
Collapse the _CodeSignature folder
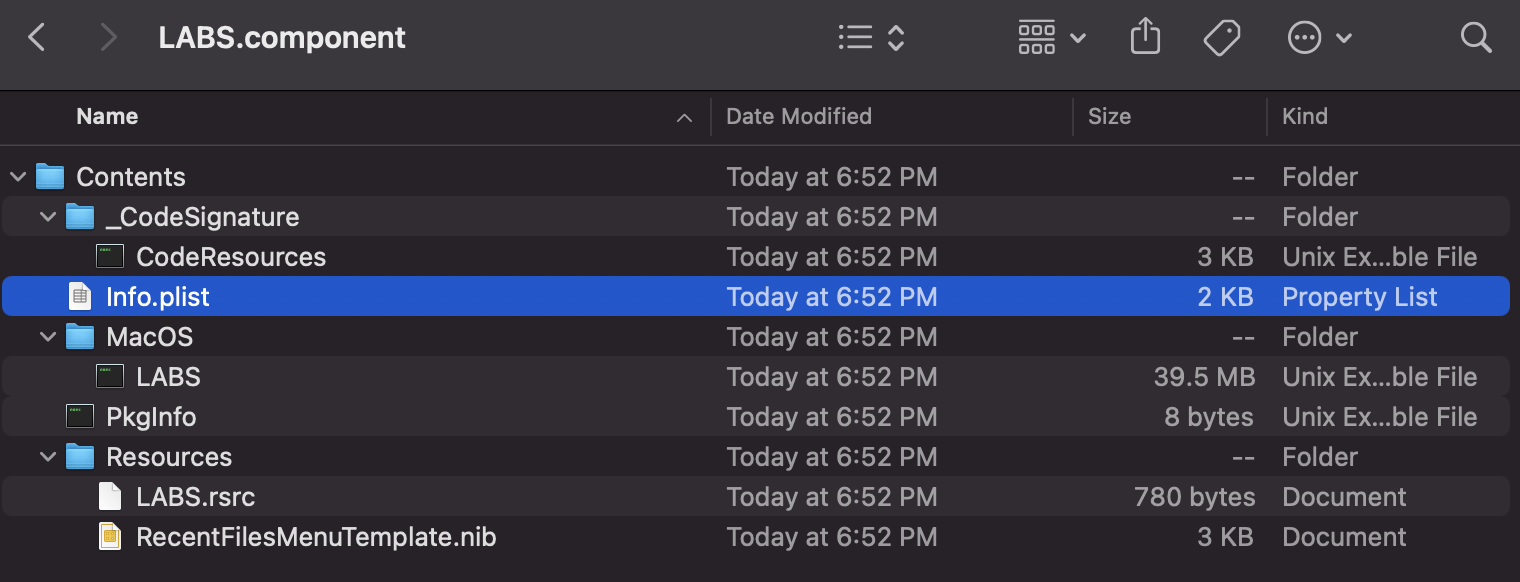48,217
